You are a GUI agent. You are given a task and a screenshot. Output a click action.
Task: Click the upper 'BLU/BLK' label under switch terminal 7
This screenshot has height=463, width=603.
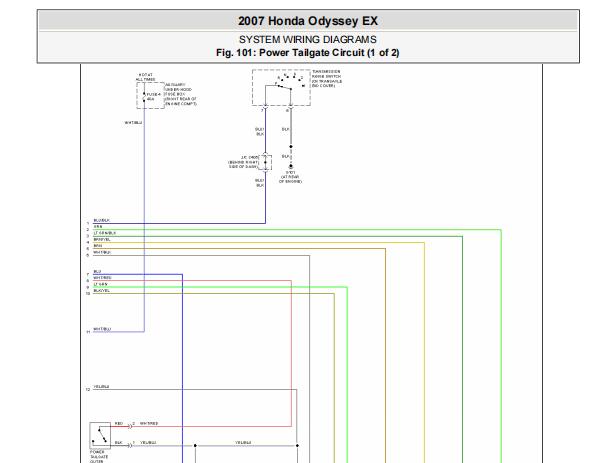click(x=260, y=132)
